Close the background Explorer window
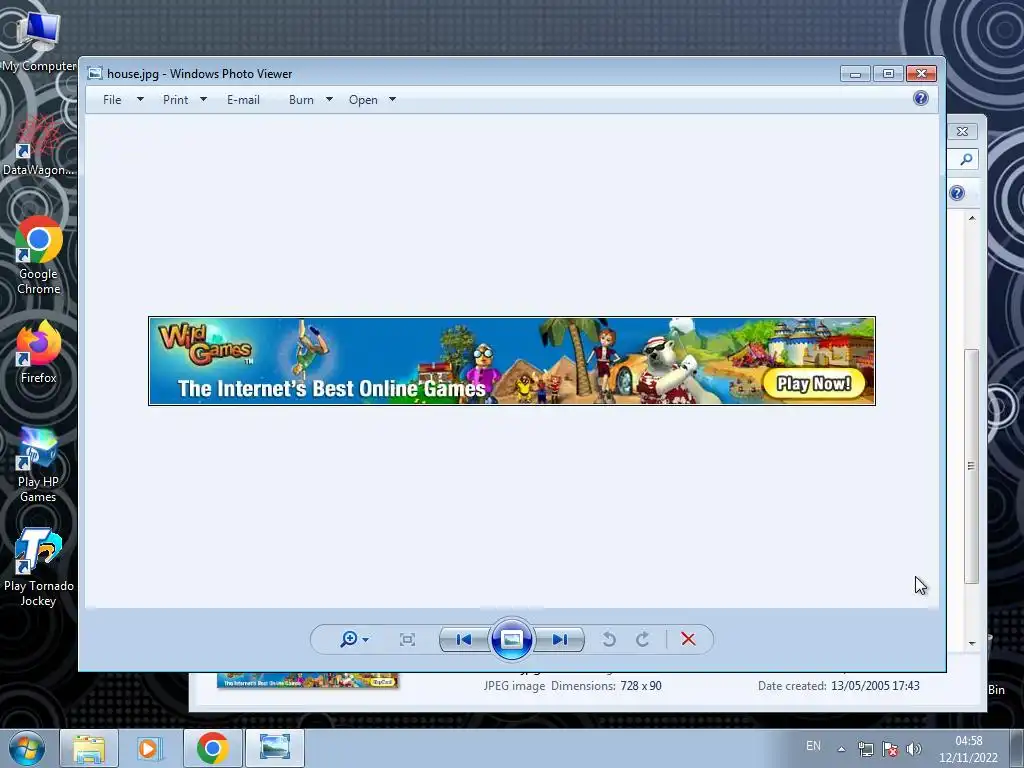Image resolution: width=1024 pixels, height=768 pixels. click(963, 131)
